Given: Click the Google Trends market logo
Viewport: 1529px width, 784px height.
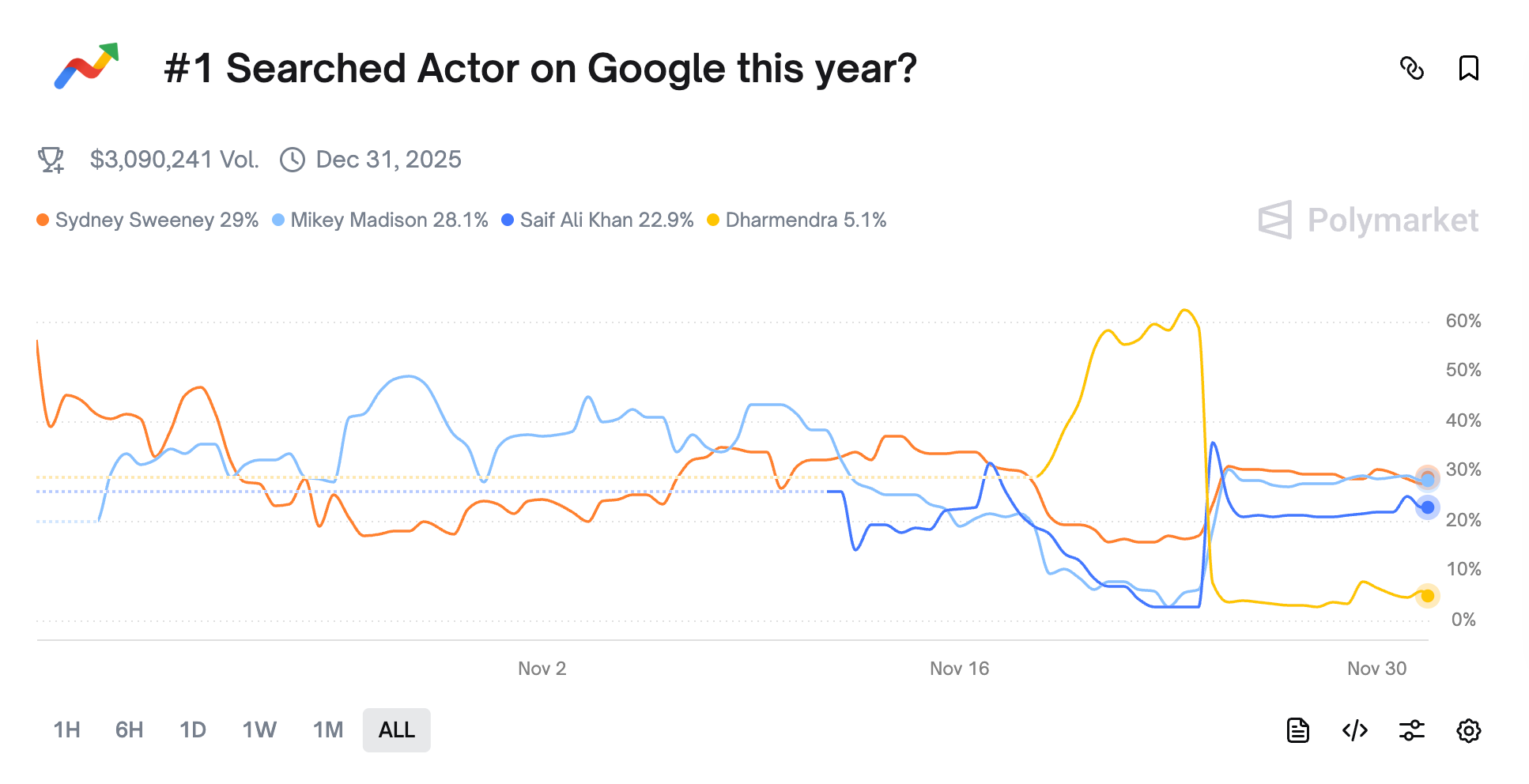Looking at the screenshot, I should coord(86,66).
